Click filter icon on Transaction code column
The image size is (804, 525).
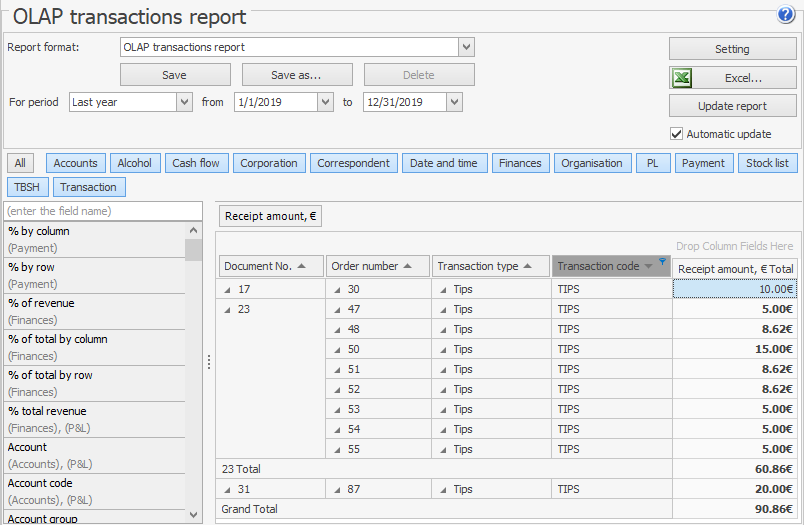662,261
